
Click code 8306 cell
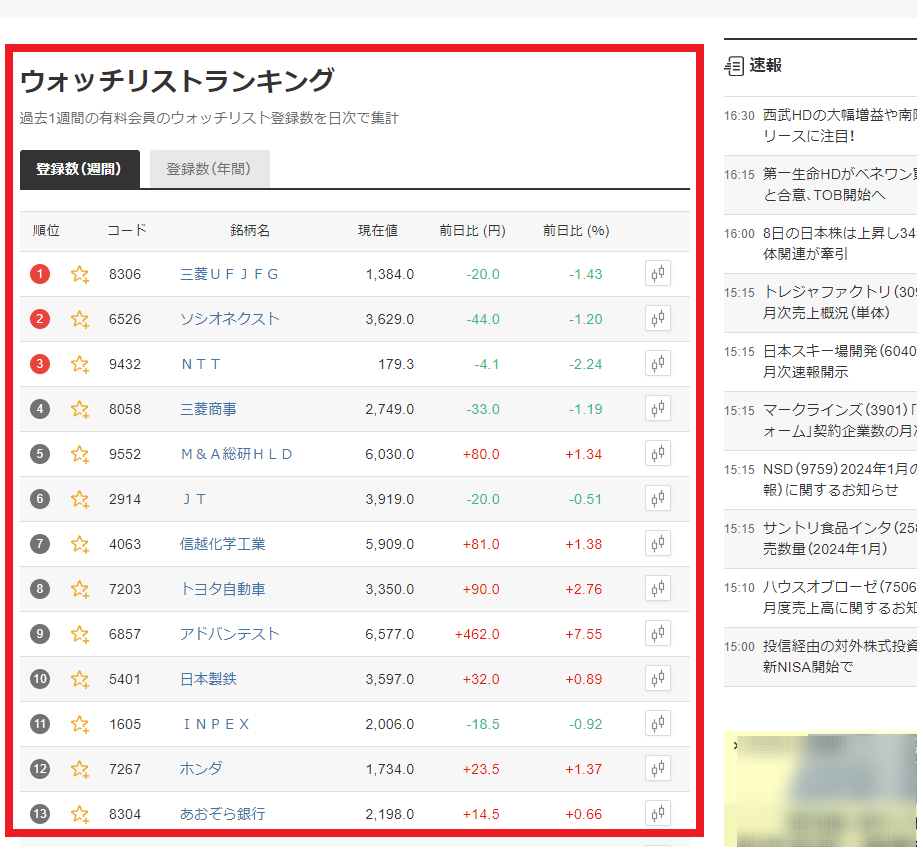click(125, 274)
